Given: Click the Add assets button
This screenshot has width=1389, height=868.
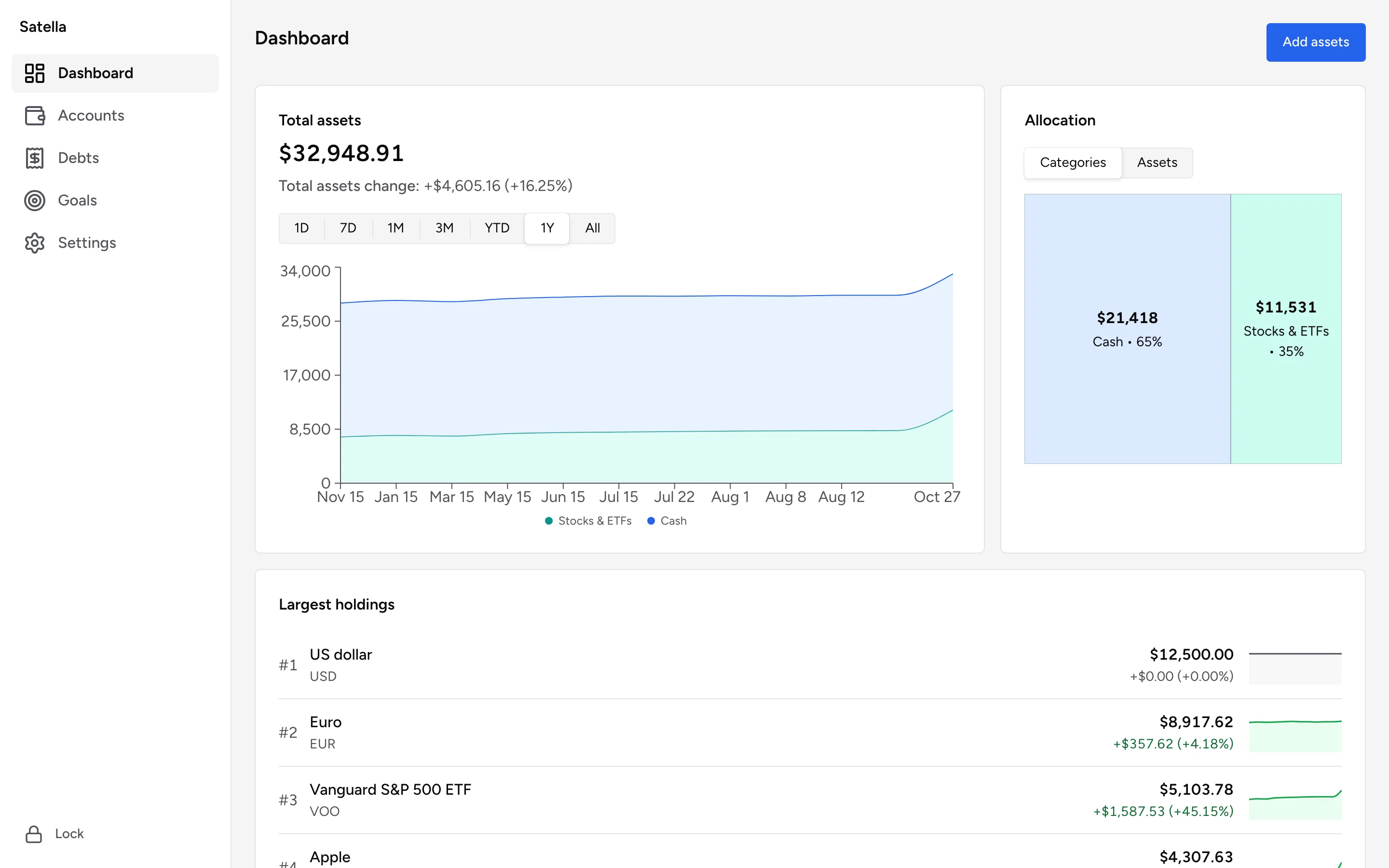Looking at the screenshot, I should 1316,42.
